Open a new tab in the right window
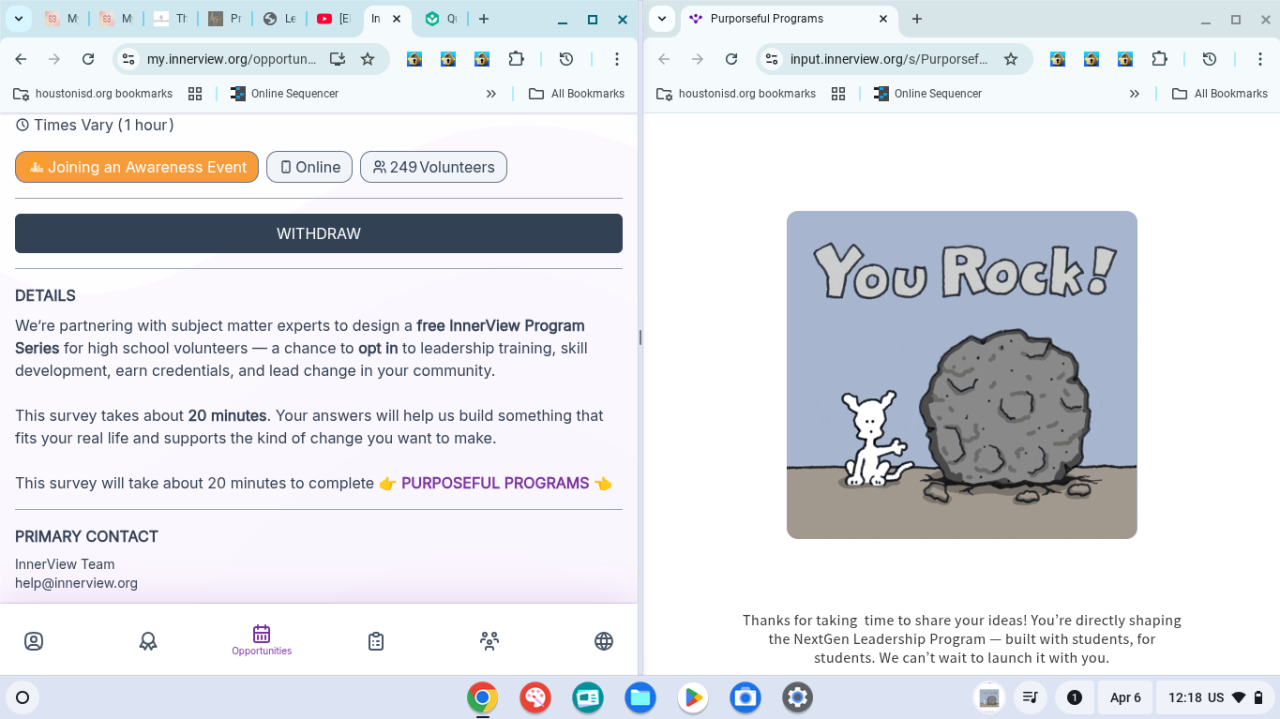This screenshot has height=719, width=1280. tap(917, 19)
